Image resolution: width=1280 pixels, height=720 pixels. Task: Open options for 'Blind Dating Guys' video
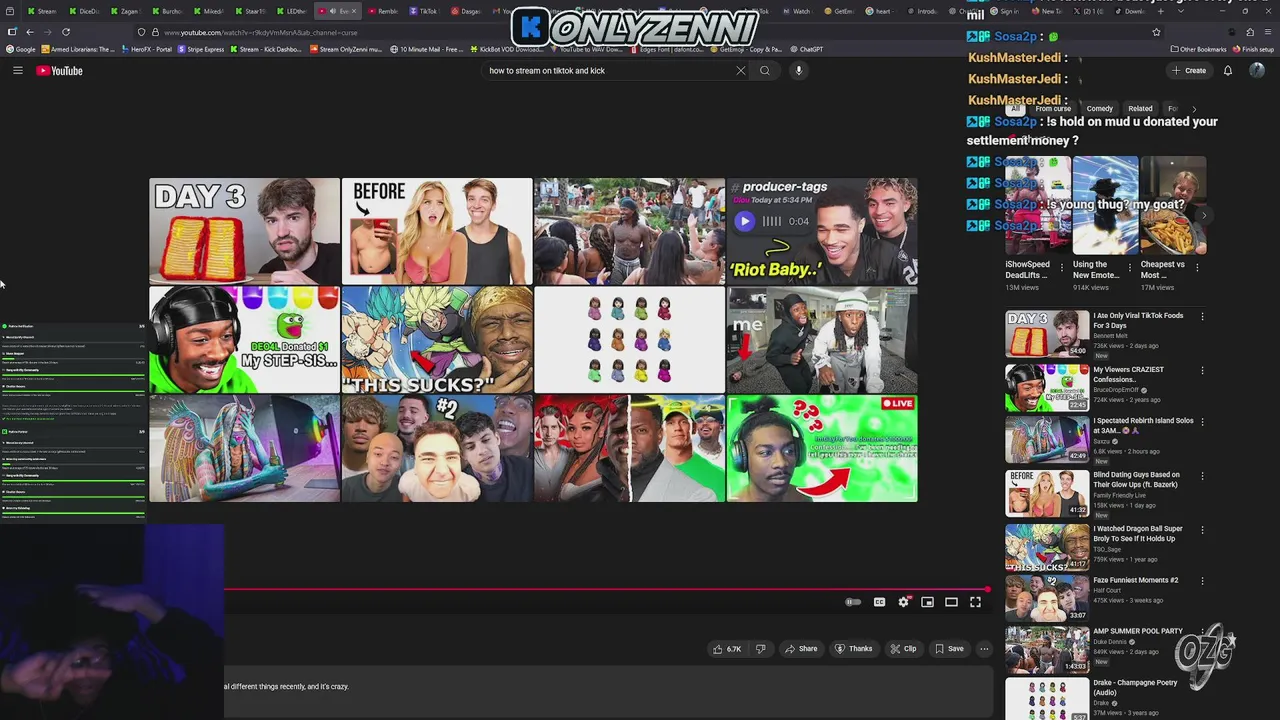(1202, 476)
